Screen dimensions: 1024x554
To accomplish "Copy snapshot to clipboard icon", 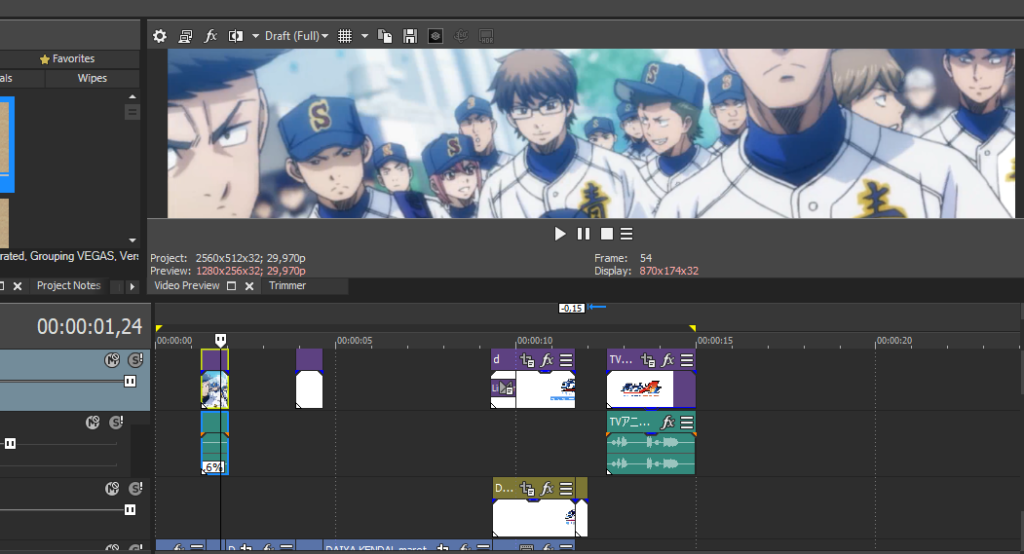I will (x=386, y=36).
